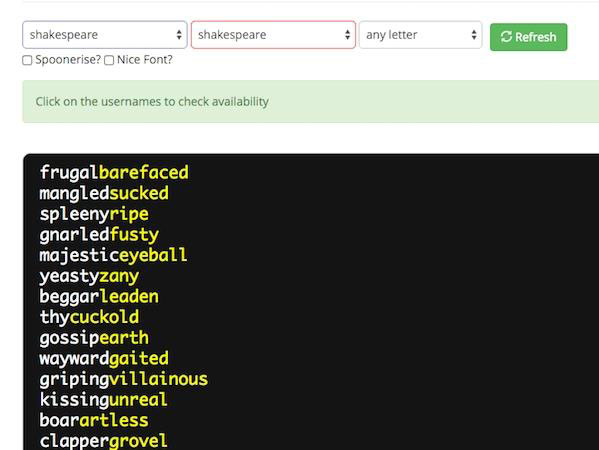Click the yeastyzany username

coord(89,276)
